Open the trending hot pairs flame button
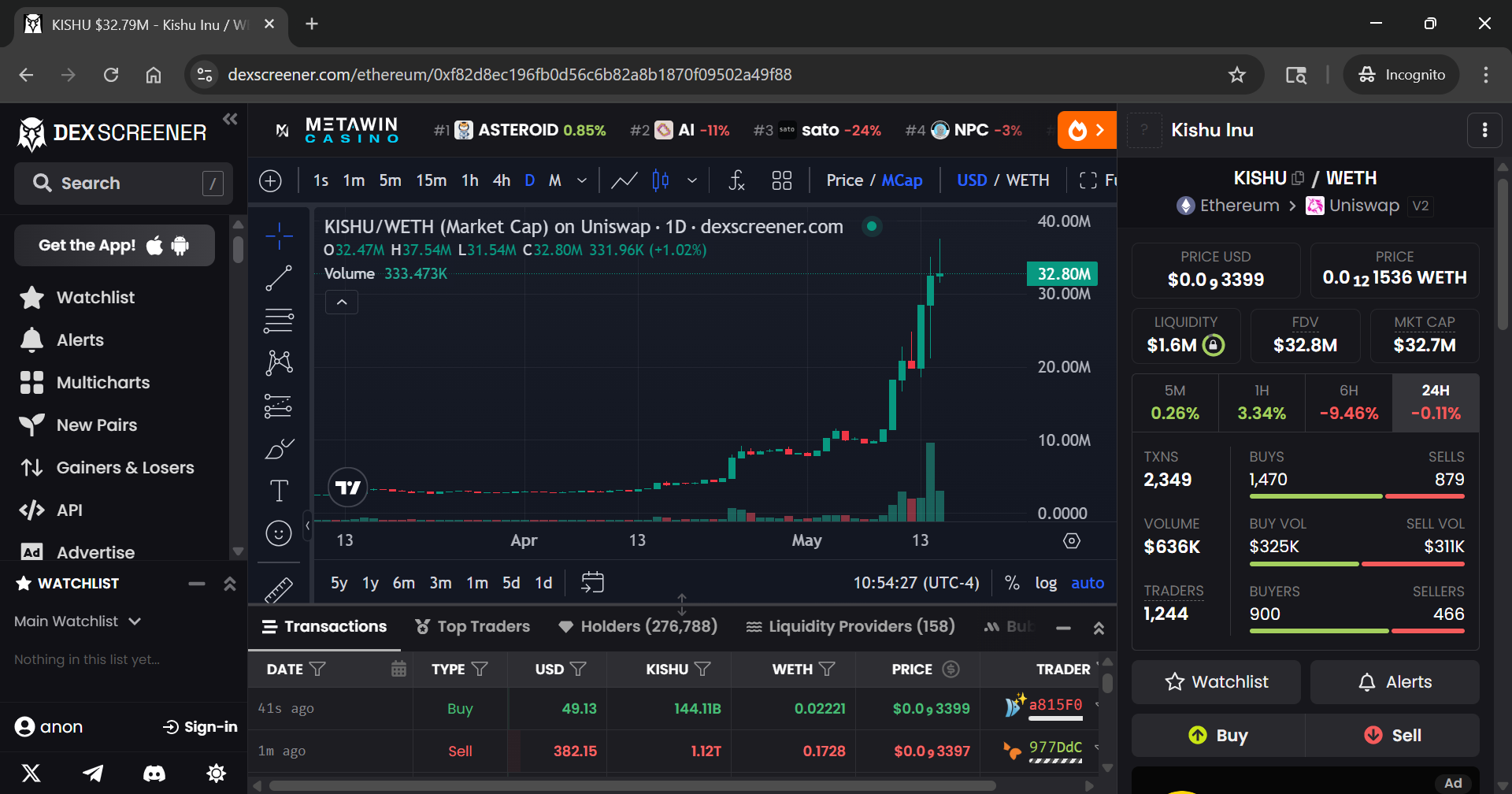The height and width of the screenshot is (794, 1512). pyautogui.click(x=1087, y=130)
